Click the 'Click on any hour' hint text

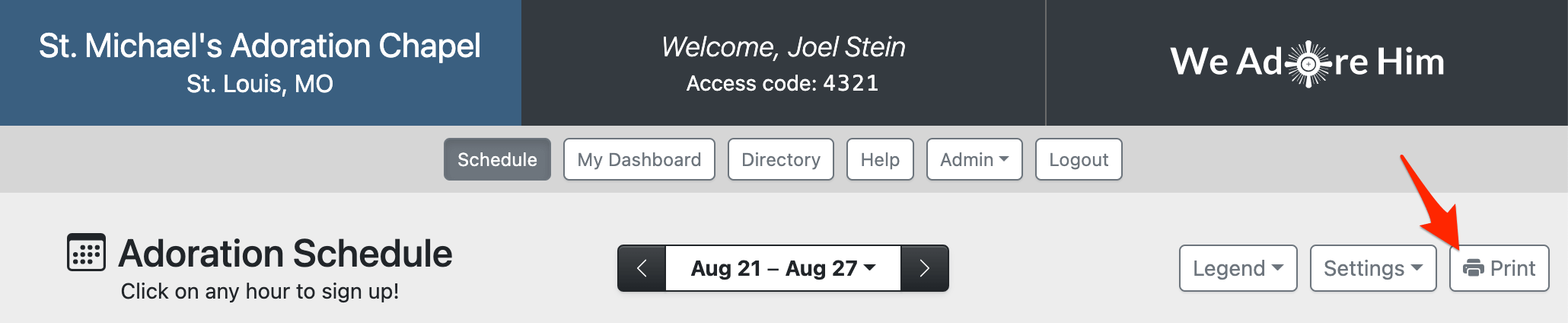(x=260, y=291)
